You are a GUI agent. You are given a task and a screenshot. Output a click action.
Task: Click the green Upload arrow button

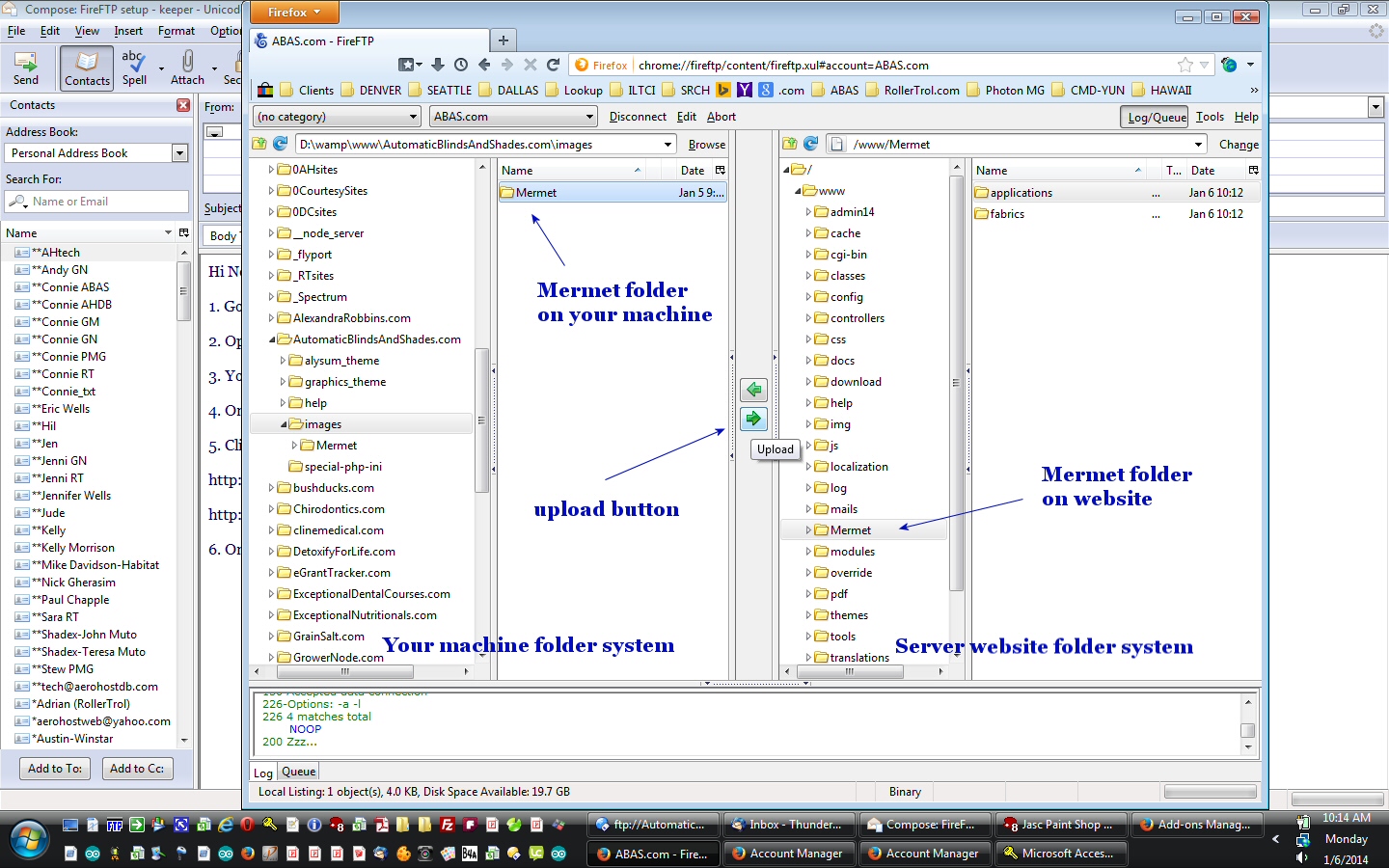point(753,419)
